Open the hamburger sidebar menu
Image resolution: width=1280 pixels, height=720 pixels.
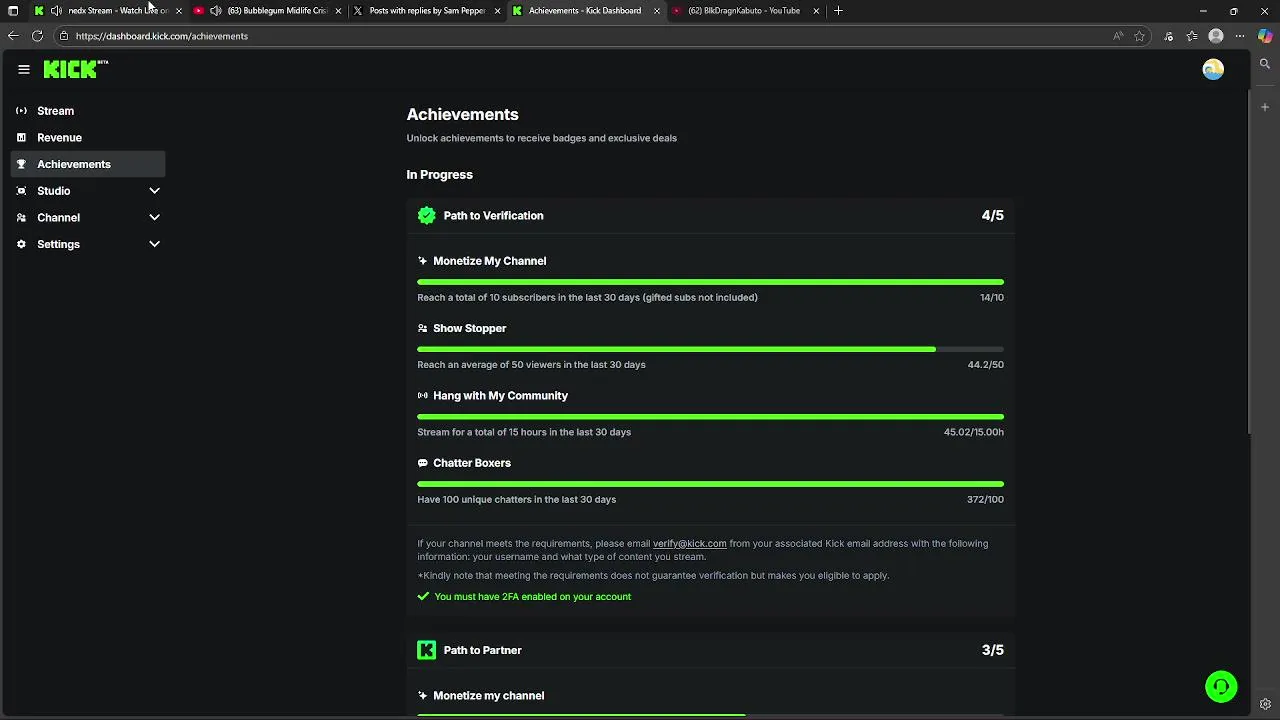pyautogui.click(x=24, y=69)
